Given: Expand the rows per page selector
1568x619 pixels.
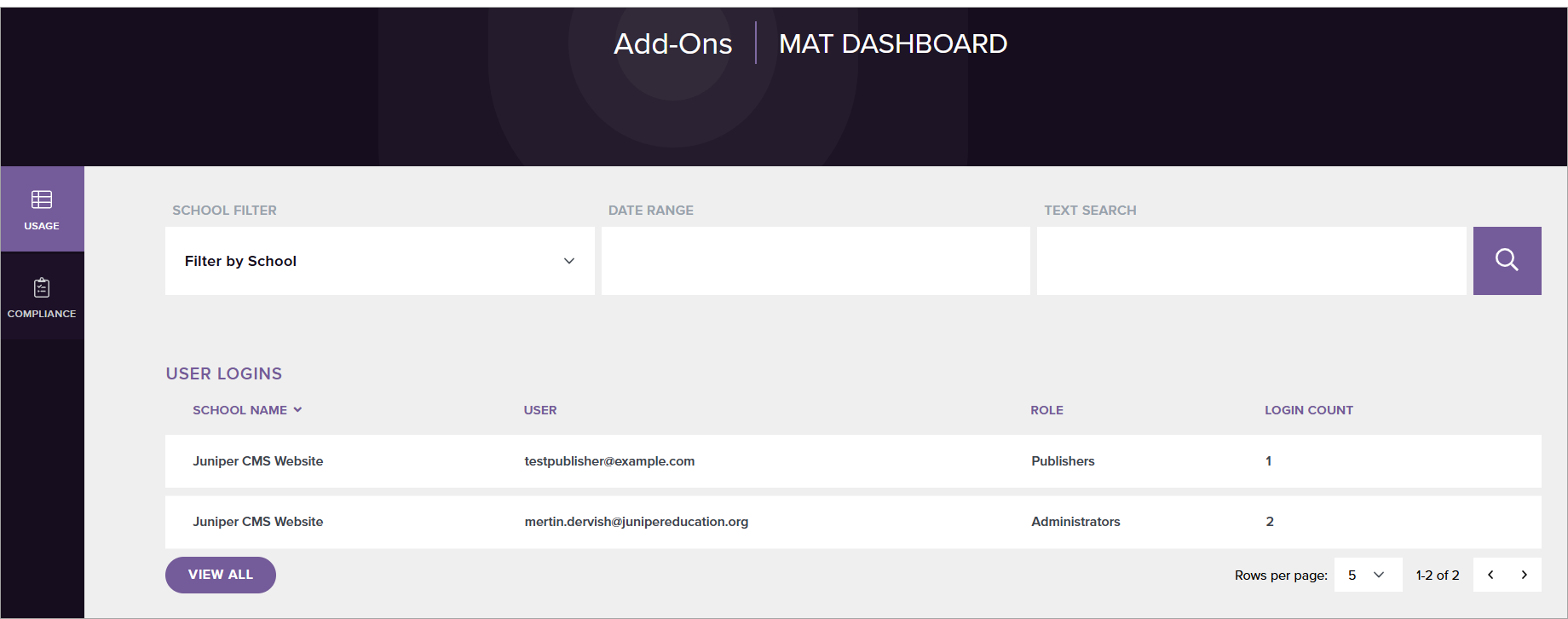Looking at the screenshot, I should pyautogui.click(x=1368, y=575).
